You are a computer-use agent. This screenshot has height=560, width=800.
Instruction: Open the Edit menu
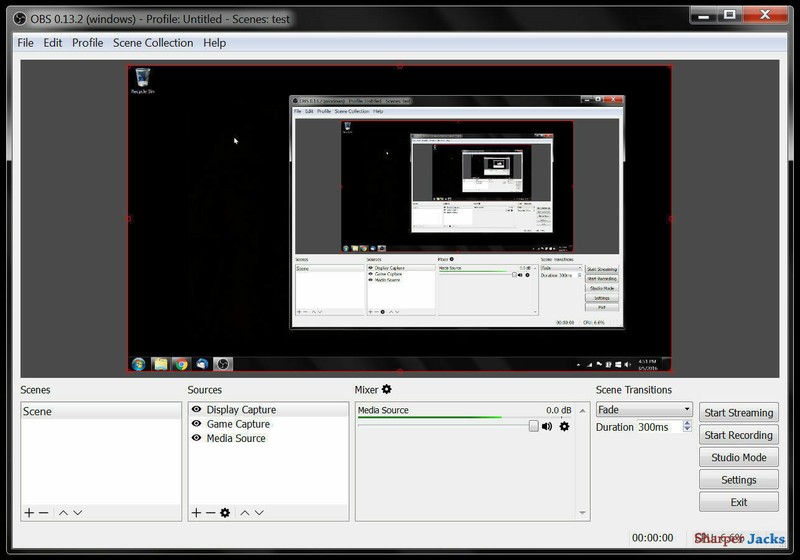[53, 43]
